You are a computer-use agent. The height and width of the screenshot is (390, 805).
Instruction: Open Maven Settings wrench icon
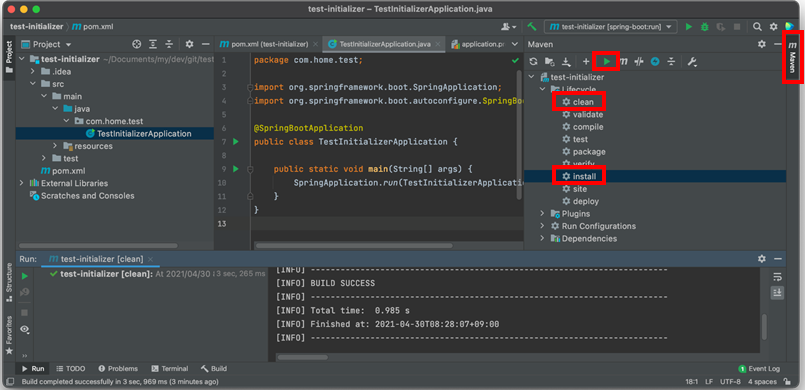pyautogui.click(x=692, y=62)
